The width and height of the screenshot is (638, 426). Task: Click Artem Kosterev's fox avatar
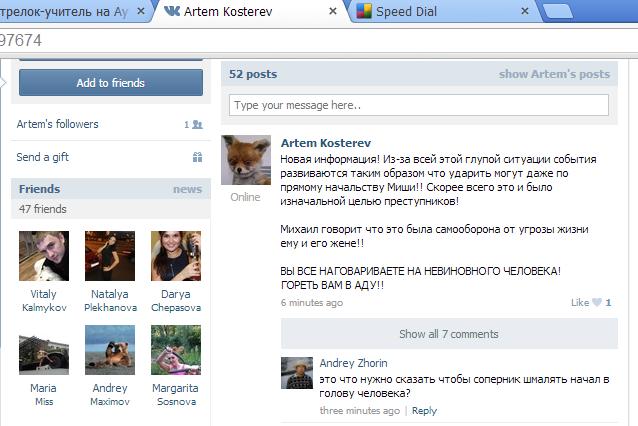(x=246, y=160)
